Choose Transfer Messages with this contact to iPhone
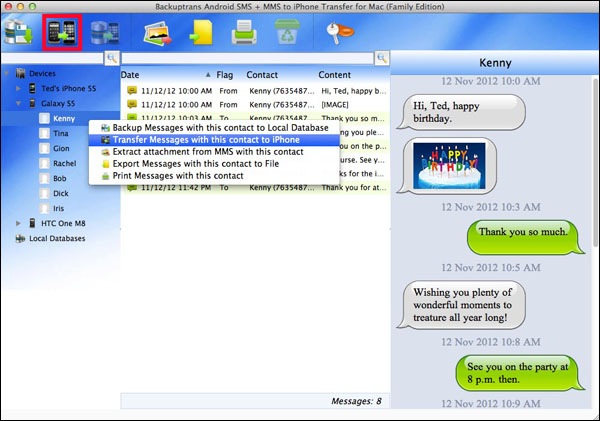 coord(214,140)
